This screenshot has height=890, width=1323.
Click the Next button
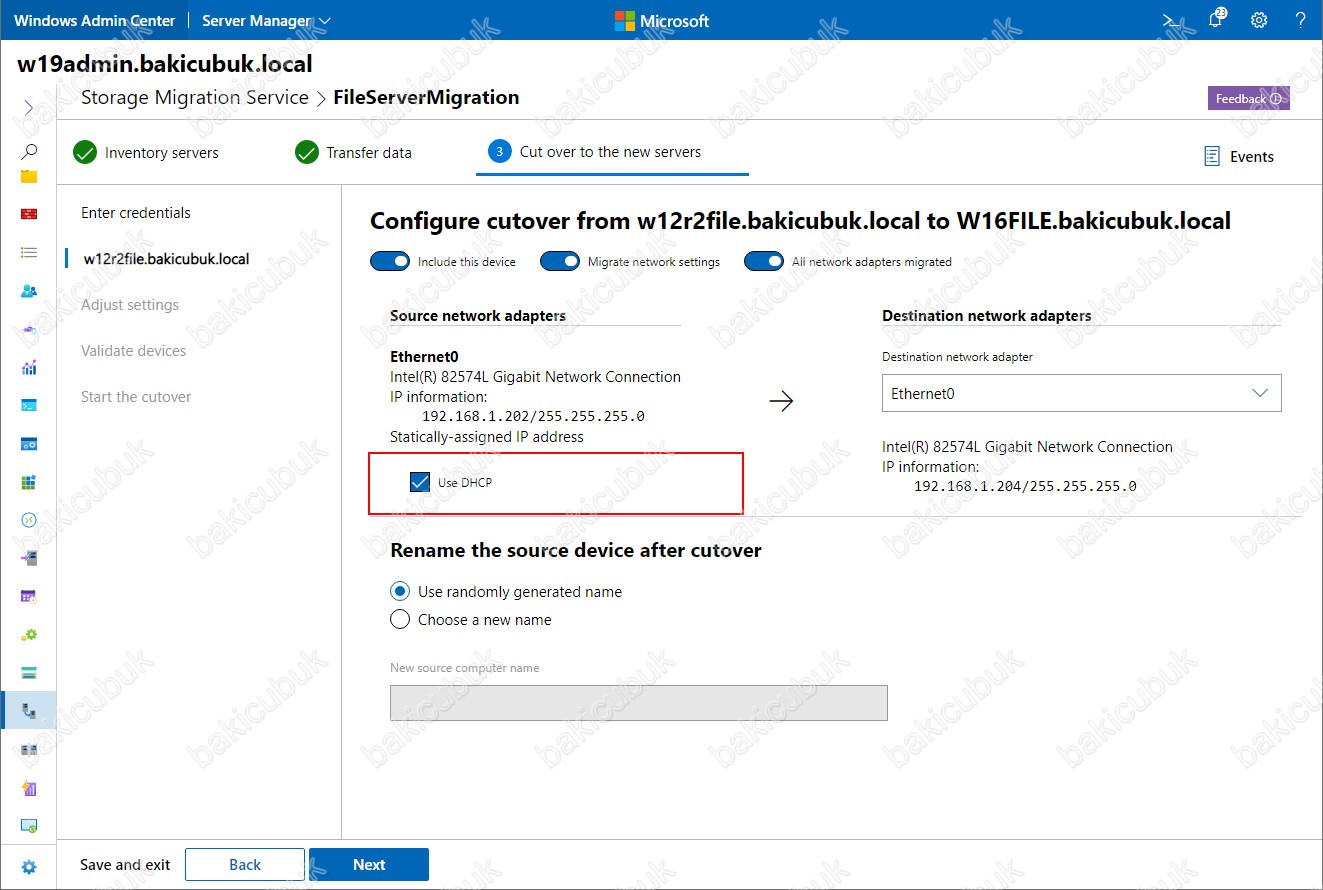pyautogui.click(x=369, y=865)
